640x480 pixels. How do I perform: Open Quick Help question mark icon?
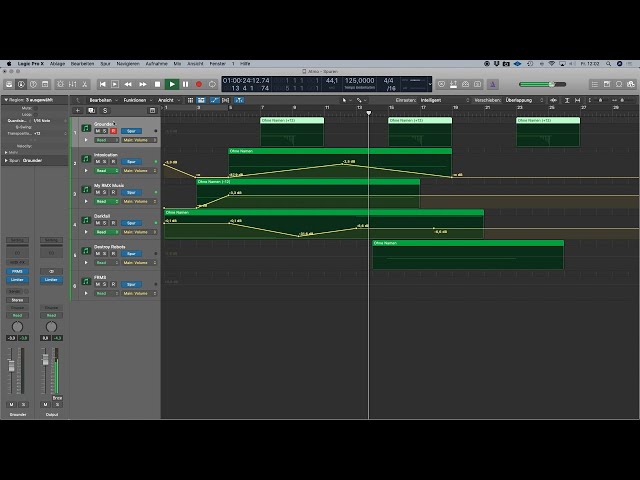tap(33, 84)
